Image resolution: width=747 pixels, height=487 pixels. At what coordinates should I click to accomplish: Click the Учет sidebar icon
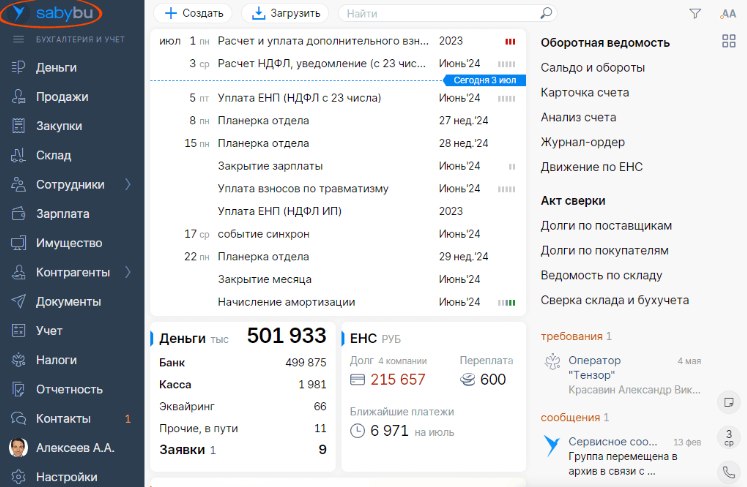[x=18, y=331]
